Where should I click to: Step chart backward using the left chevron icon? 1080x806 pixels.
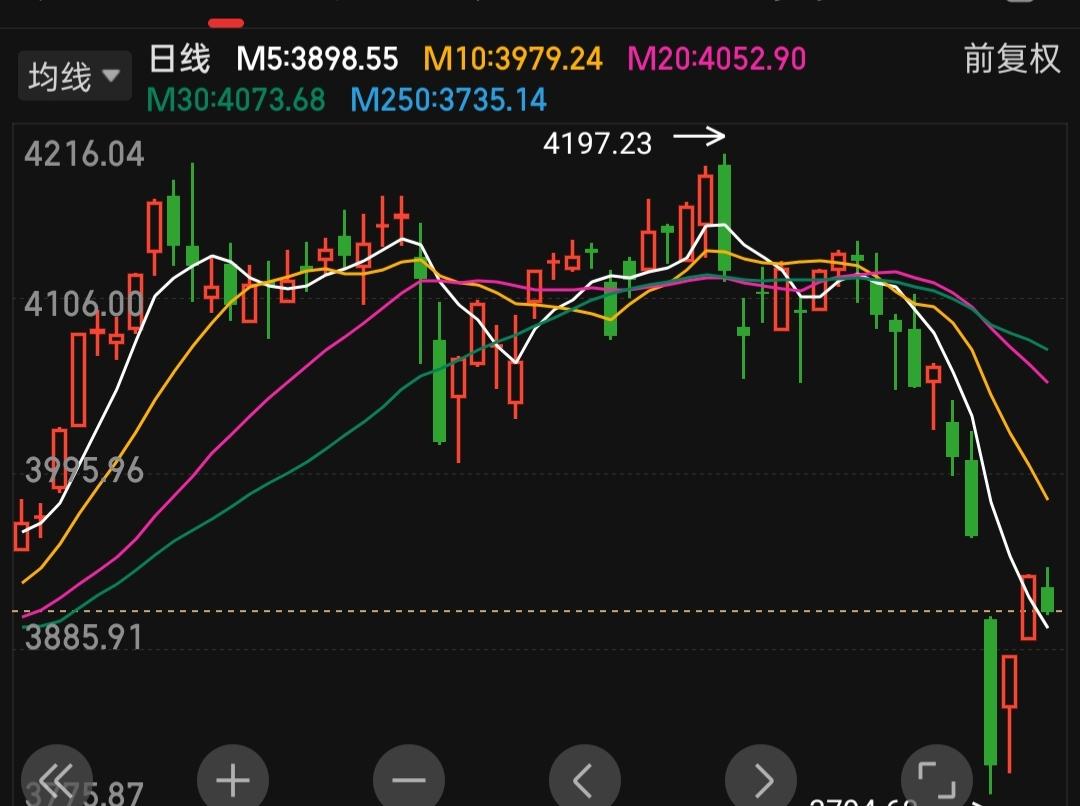585,777
